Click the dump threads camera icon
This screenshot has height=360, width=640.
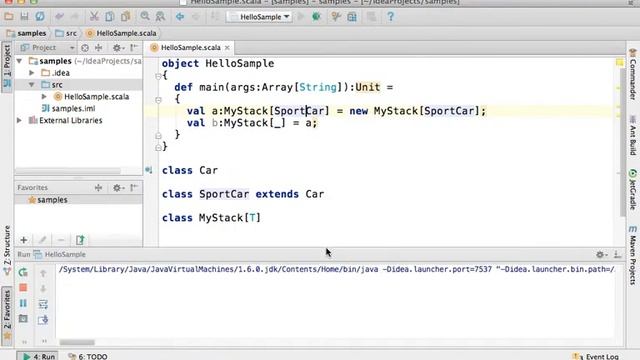23,319
